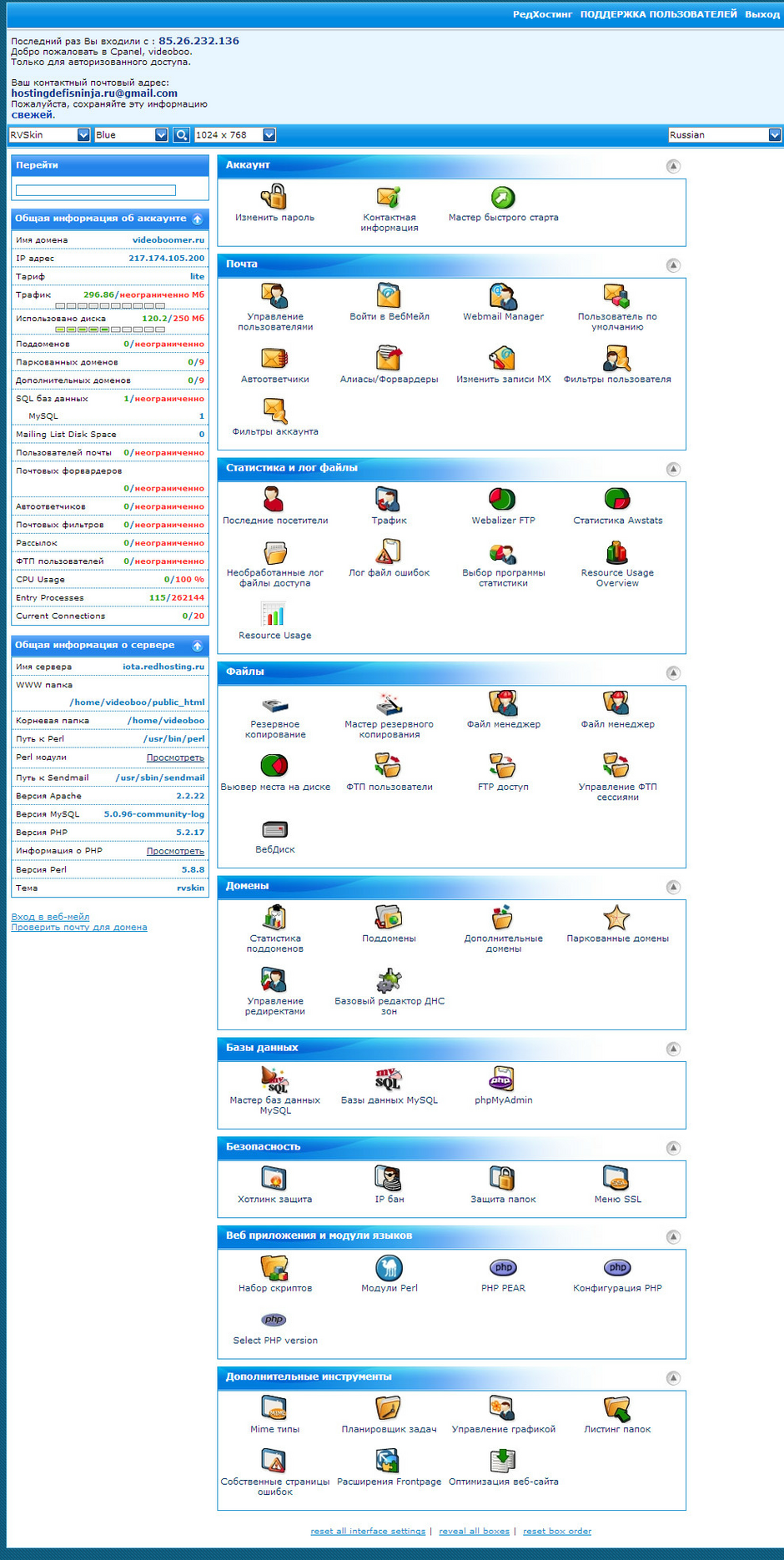Click the reveal all boxes link
This screenshot has width=784, height=1560.
pyautogui.click(x=474, y=1531)
